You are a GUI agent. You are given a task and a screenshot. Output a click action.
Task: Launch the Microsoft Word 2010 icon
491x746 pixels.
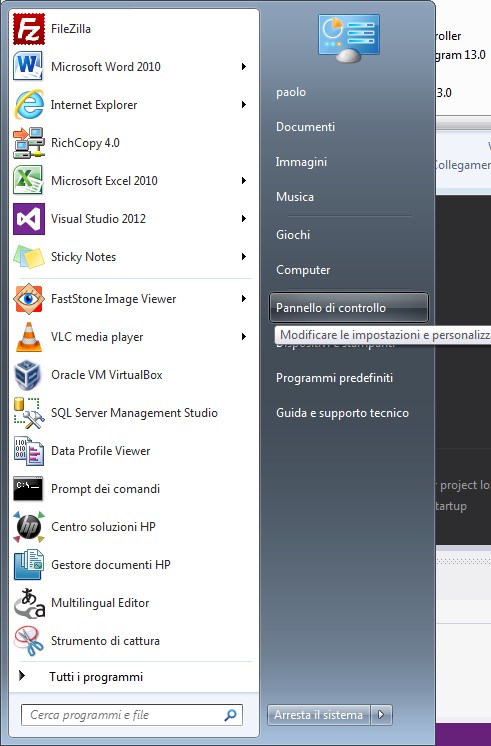(x=29, y=66)
